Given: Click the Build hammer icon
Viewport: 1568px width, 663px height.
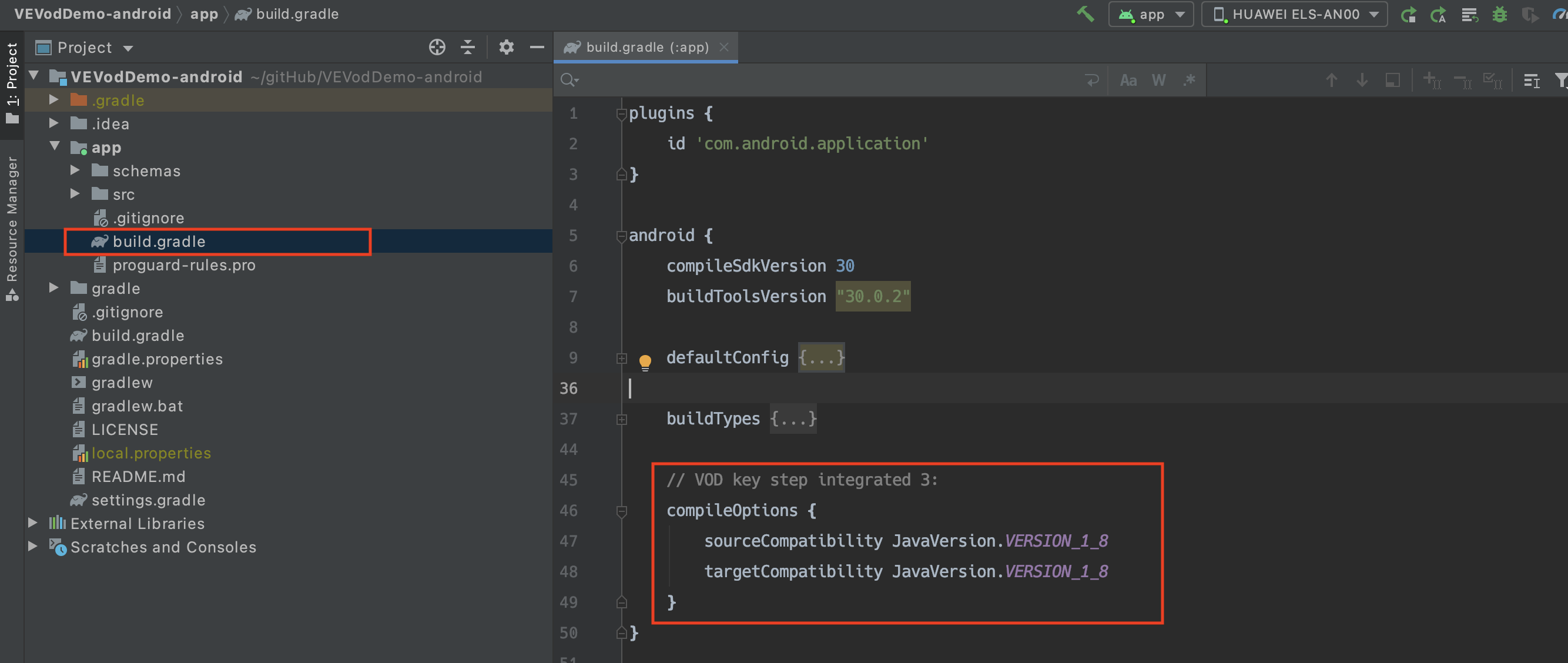Looking at the screenshot, I should (x=1085, y=14).
